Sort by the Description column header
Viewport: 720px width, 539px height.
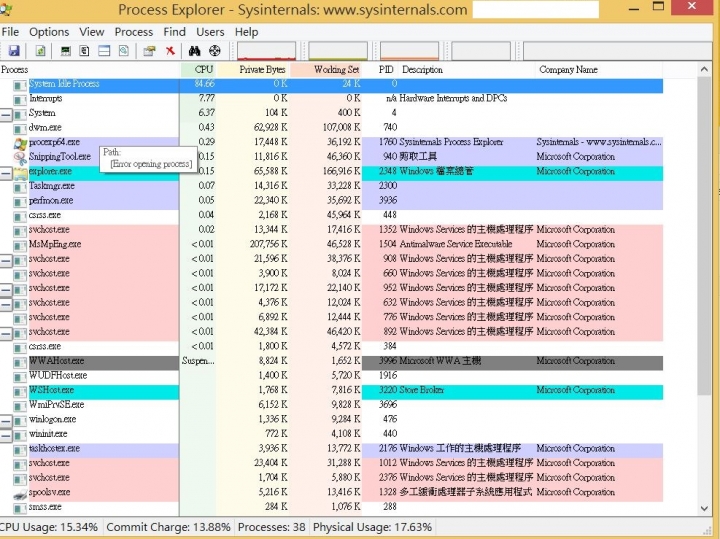pyautogui.click(x=467, y=70)
